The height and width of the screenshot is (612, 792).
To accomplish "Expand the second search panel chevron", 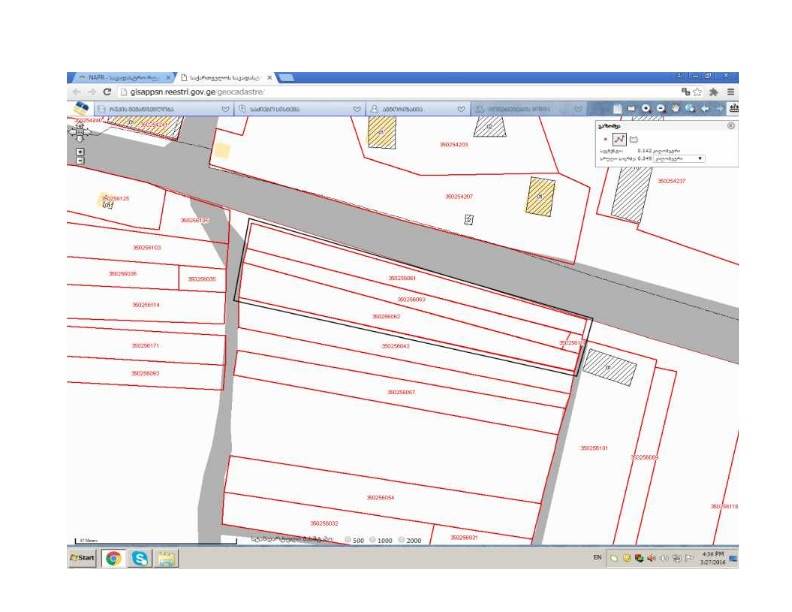I will pyautogui.click(x=357, y=109).
